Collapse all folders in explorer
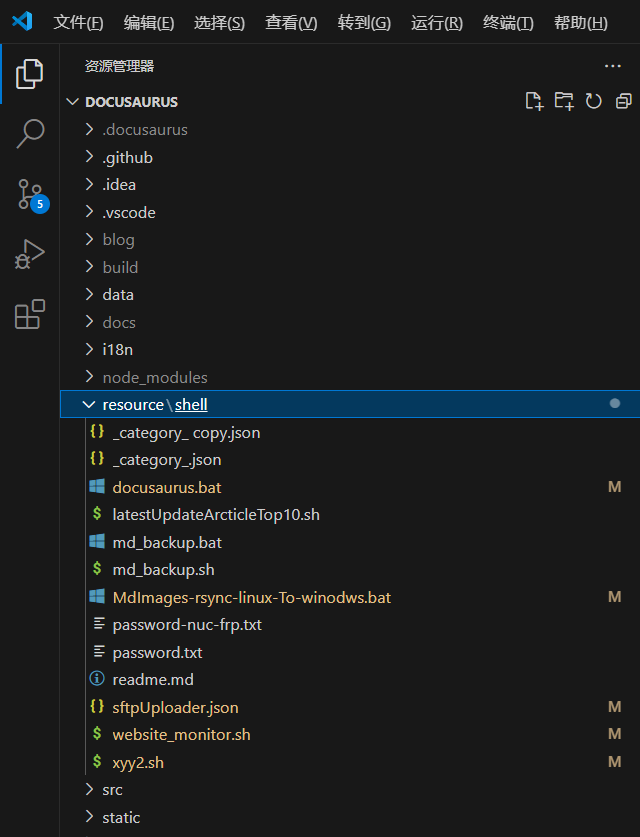Screen dimensions: 640x837 coord(623,101)
